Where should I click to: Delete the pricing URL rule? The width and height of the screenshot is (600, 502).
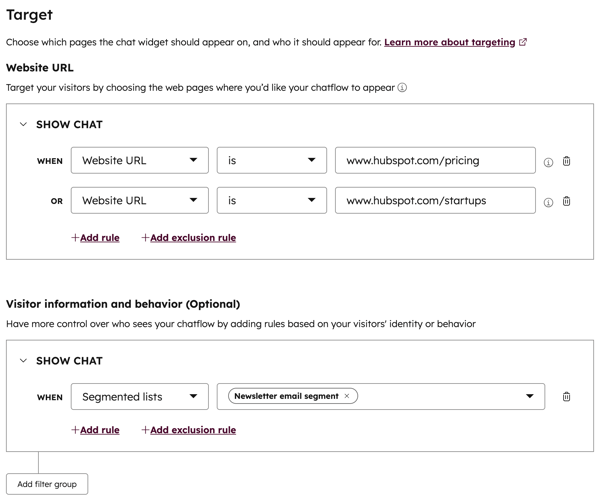coord(567,161)
